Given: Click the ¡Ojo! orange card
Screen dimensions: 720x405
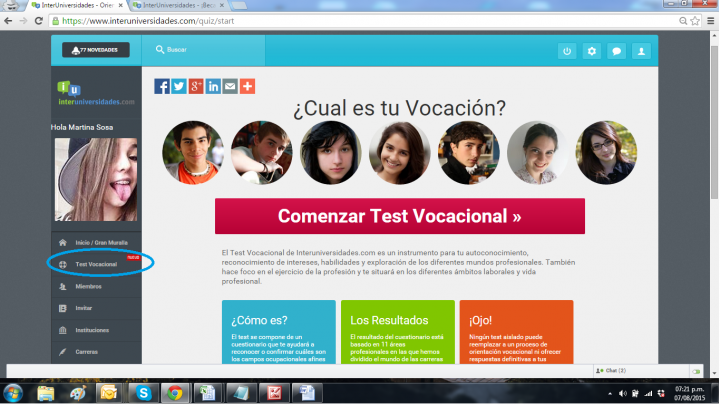Looking at the screenshot, I should [517, 332].
